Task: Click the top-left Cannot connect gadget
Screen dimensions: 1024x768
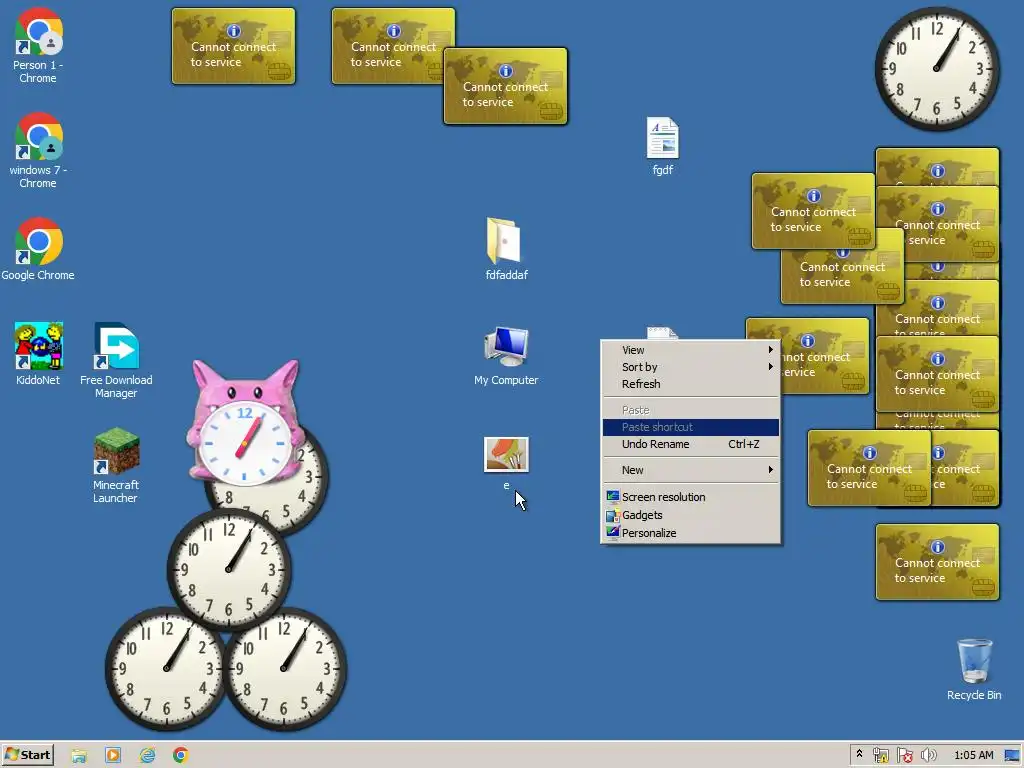Action: click(233, 46)
